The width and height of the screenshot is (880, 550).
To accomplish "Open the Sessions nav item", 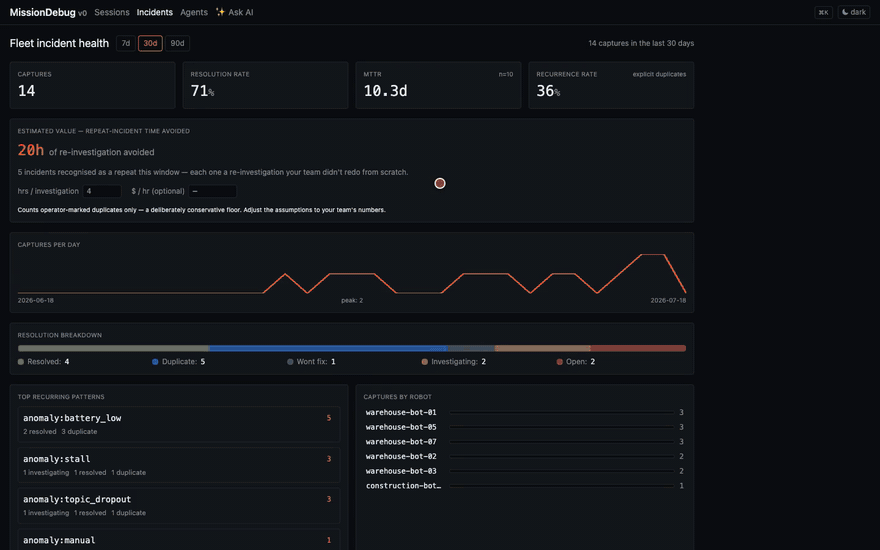I will (112, 12).
